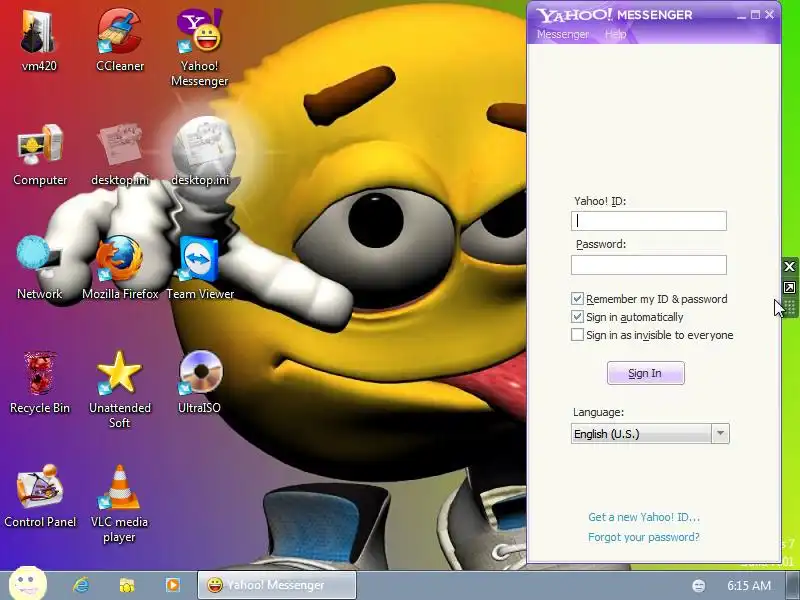The image size is (800, 600).
Task: Select the Computer desktop icon
Action: [40, 154]
